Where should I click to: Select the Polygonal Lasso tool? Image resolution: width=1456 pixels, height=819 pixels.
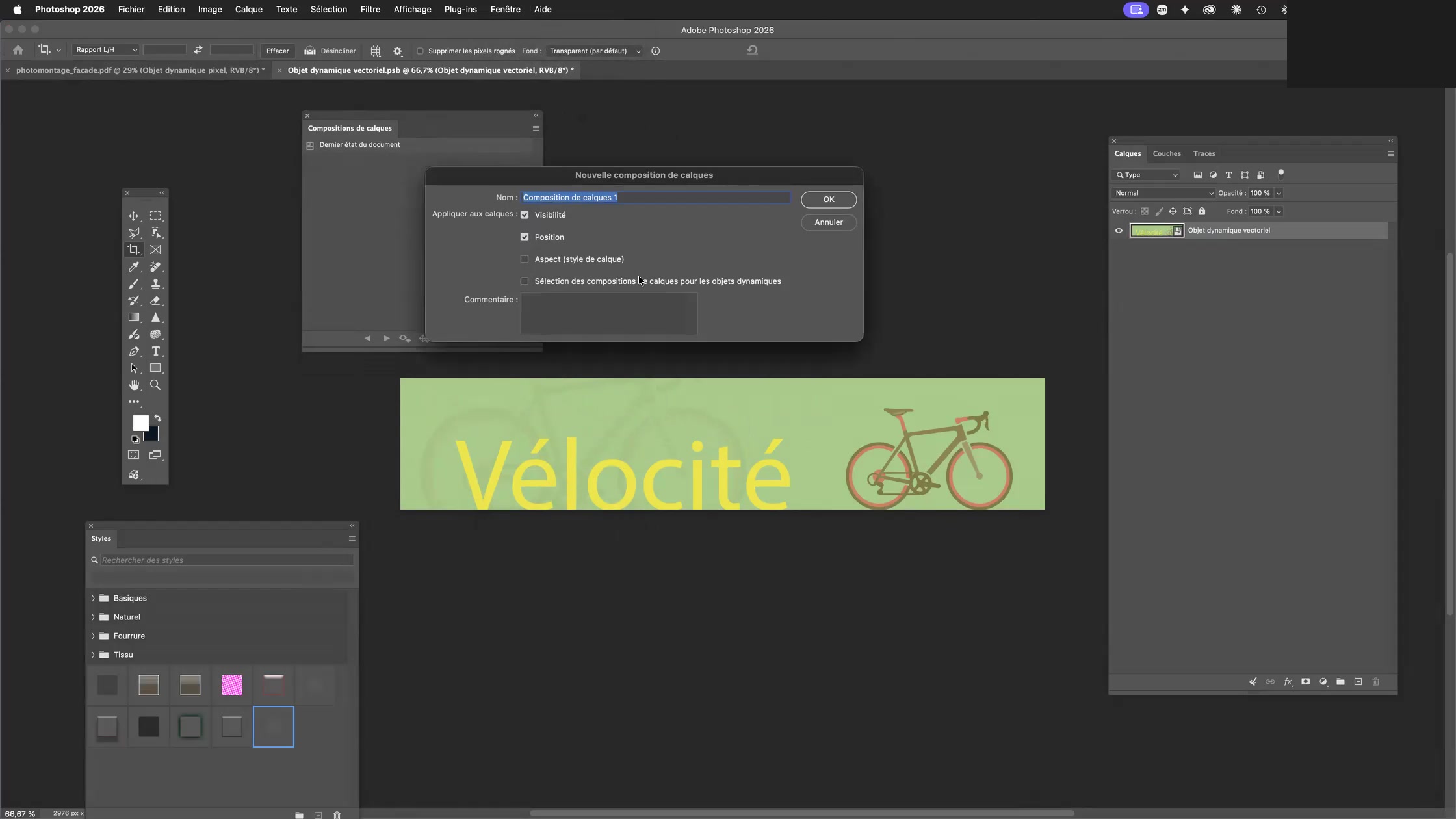133,233
